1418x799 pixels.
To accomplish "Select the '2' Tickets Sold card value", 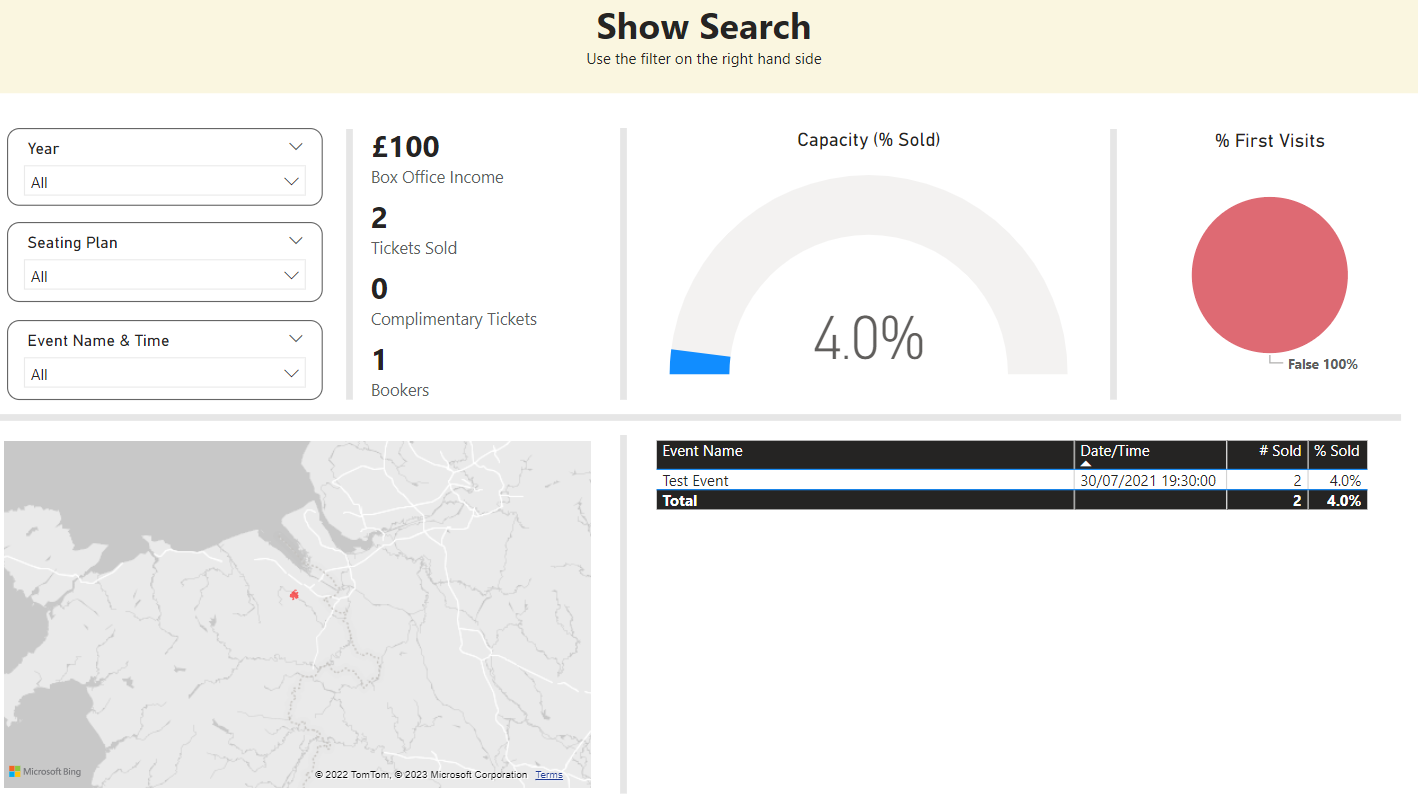I will tap(379, 218).
